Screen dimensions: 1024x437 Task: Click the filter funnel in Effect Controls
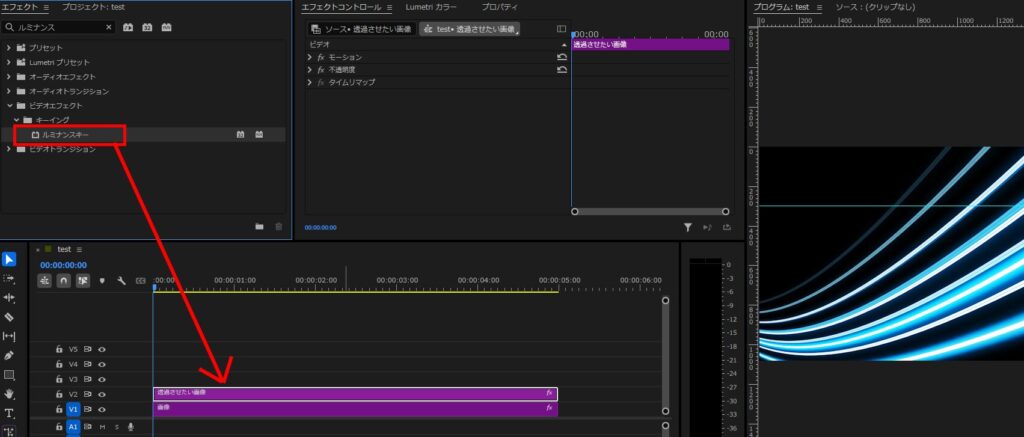688,228
